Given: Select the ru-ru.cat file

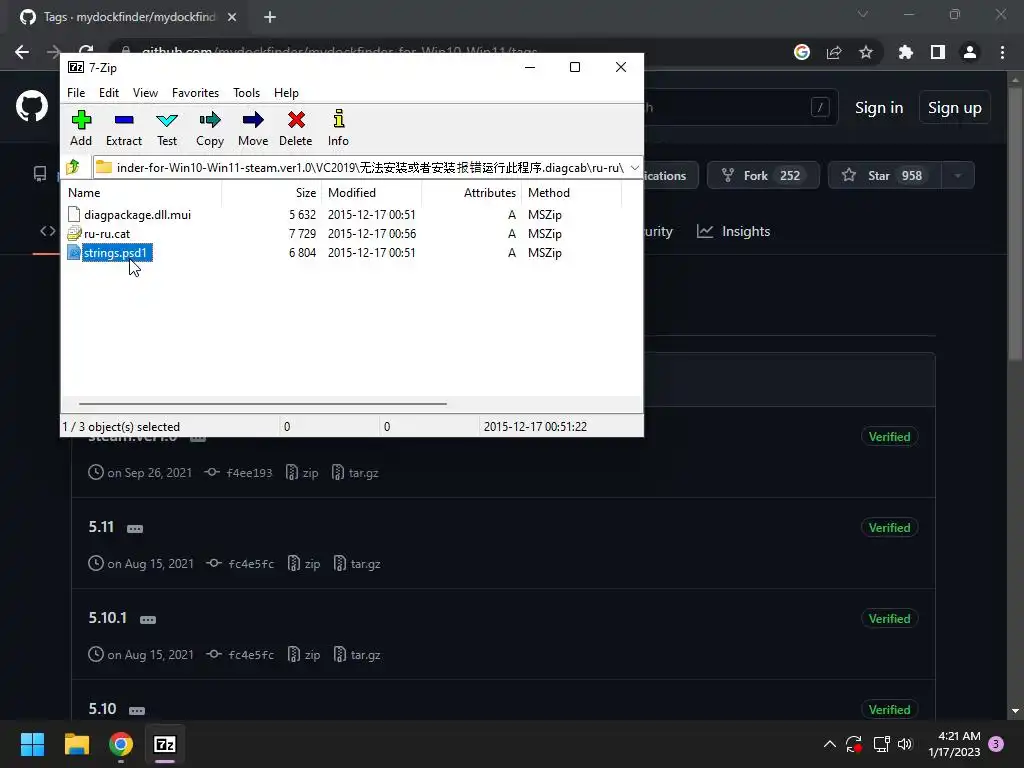Looking at the screenshot, I should (x=107, y=234).
